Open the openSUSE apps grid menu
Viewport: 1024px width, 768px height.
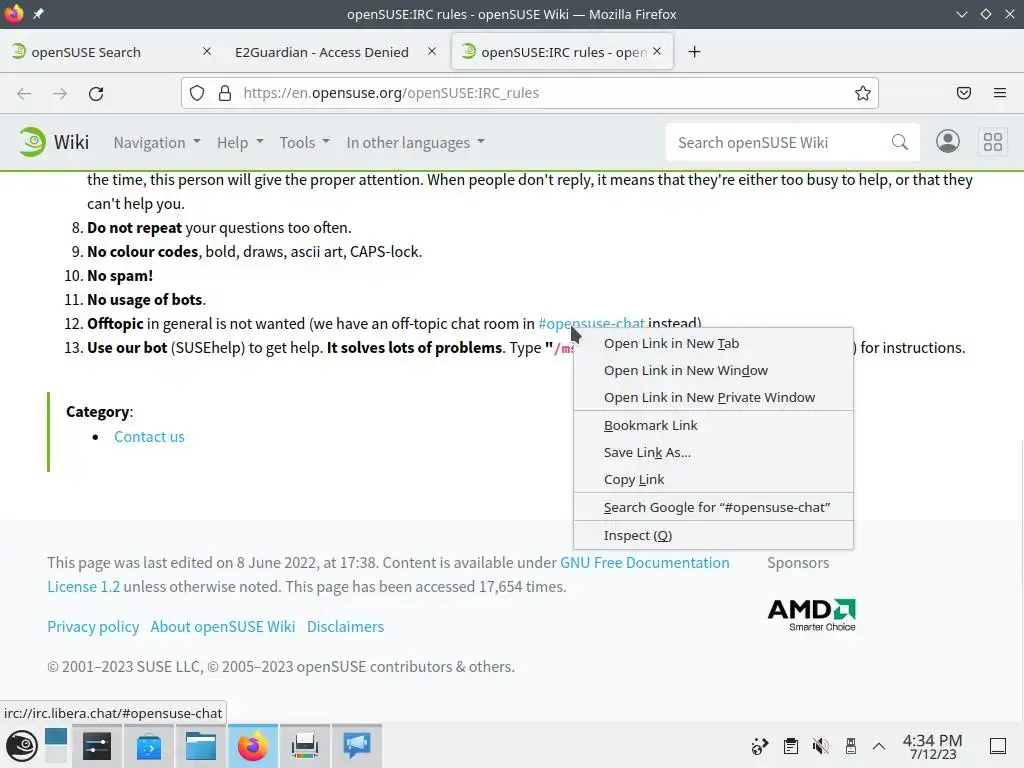(x=993, y=142)
